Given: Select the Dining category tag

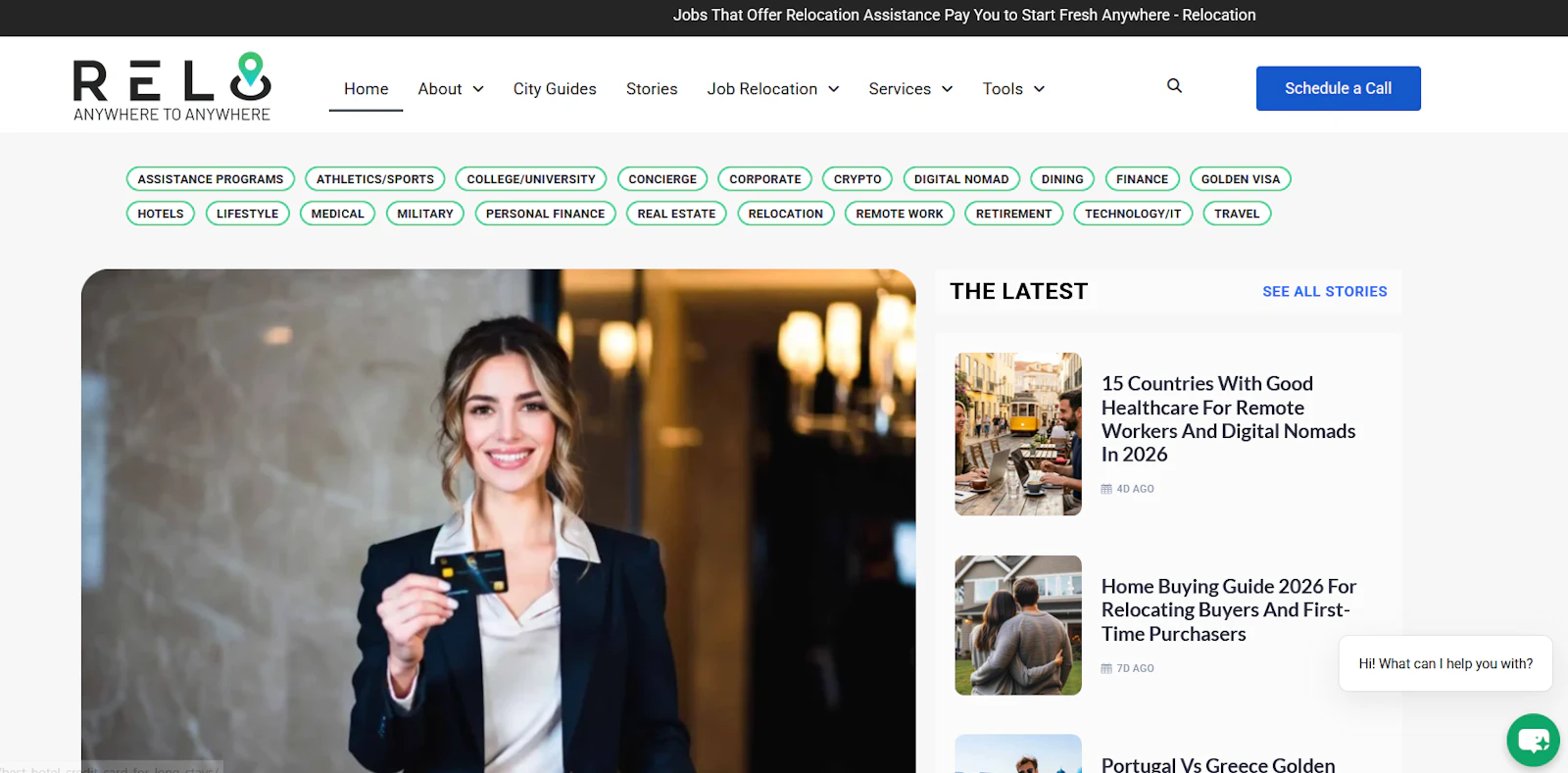Looking at the screenshot, I should (x=1062, y=179).
